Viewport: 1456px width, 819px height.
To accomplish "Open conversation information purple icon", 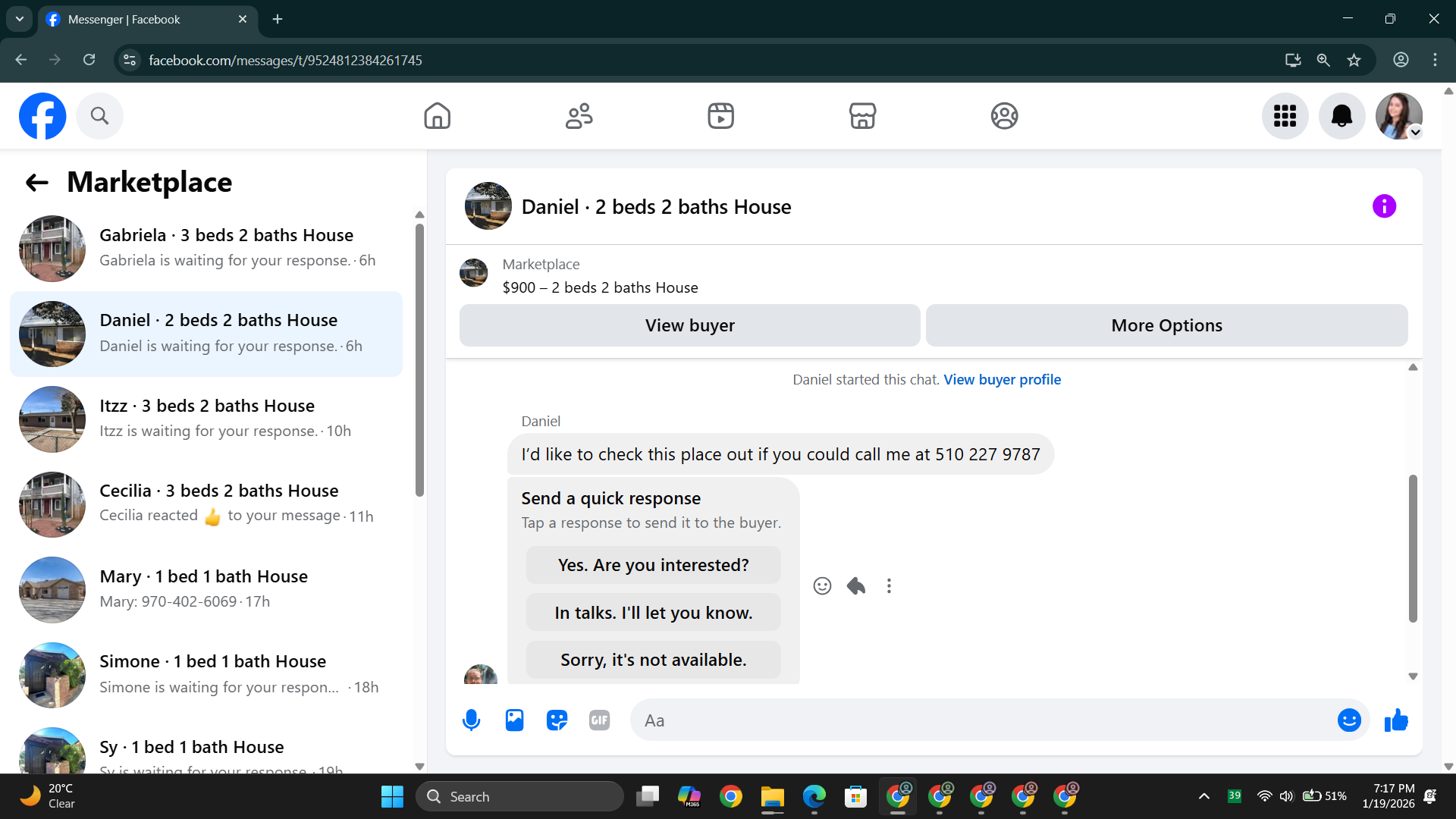I will click(x=1384, y=206).
